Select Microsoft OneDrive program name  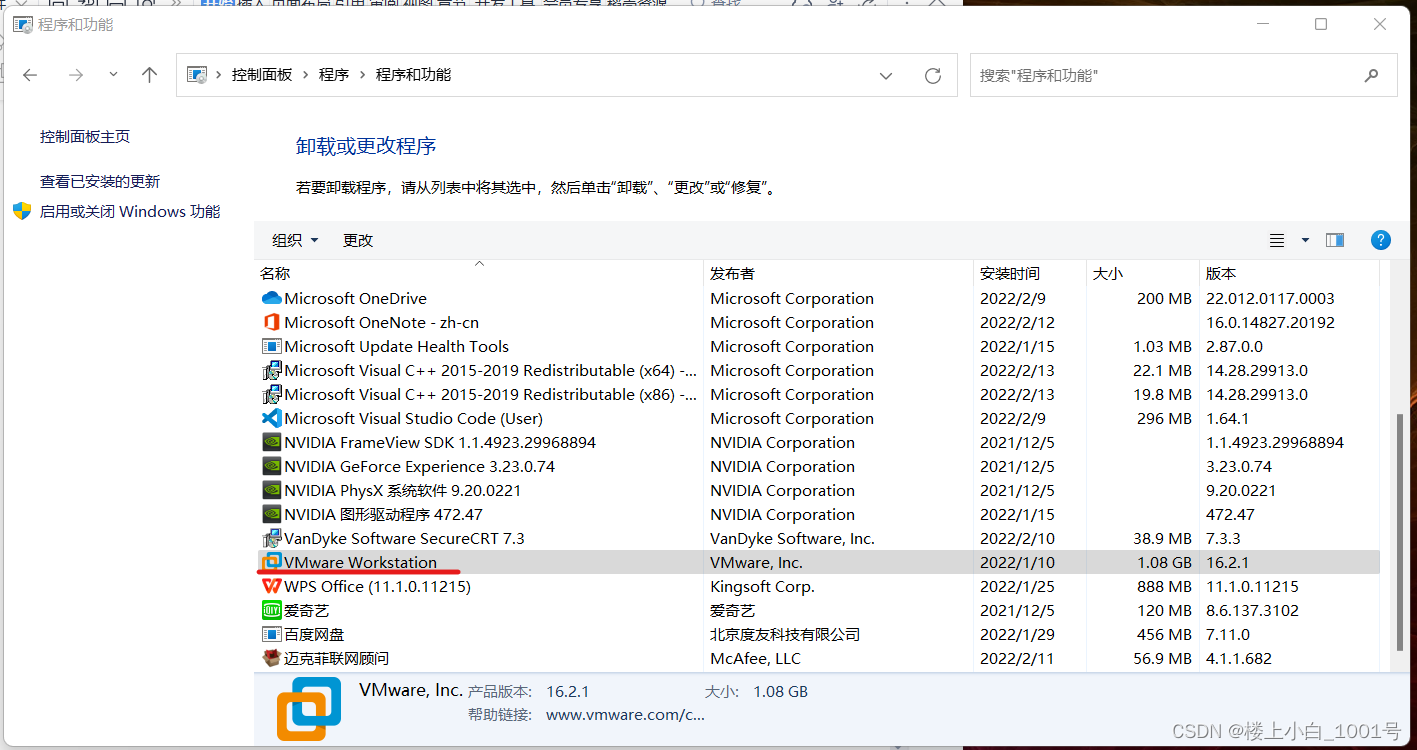tap(355, 298)
